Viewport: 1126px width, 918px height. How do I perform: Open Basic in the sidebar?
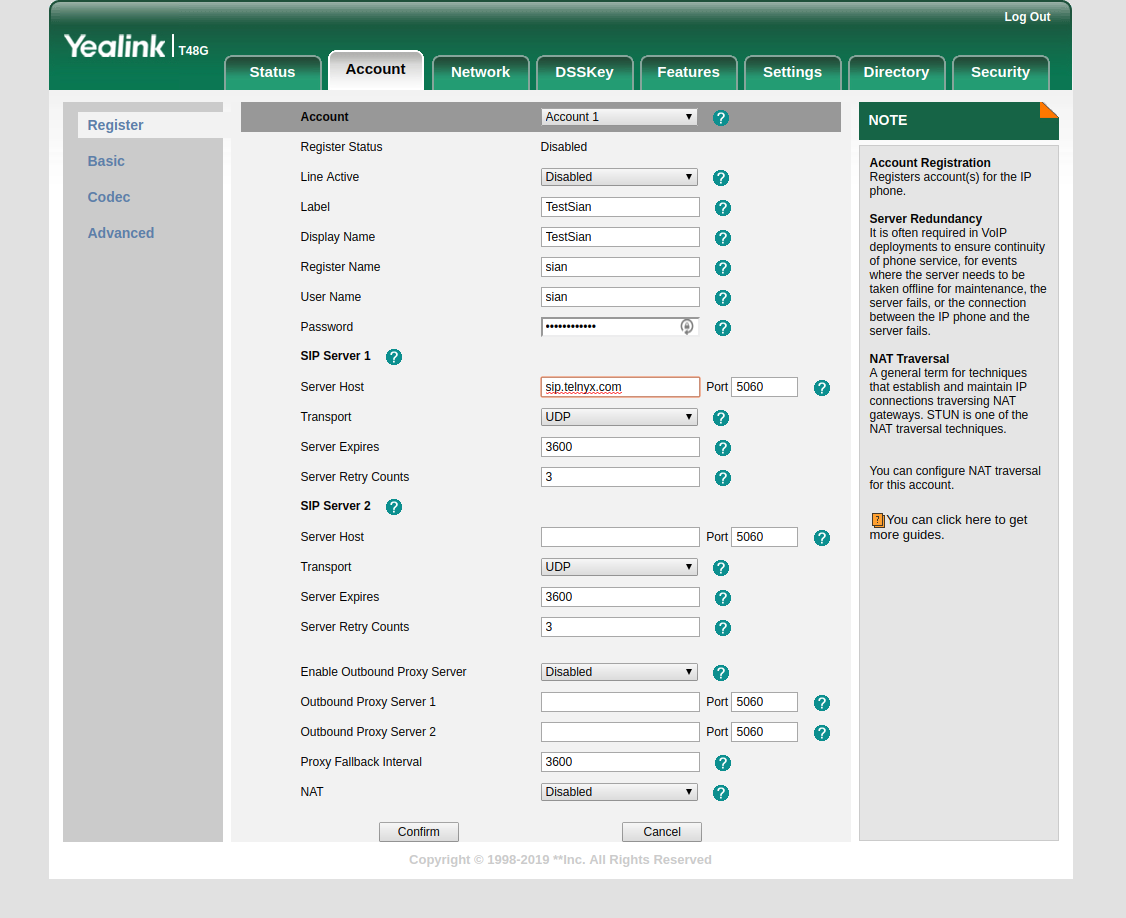[x=106, y=161]
